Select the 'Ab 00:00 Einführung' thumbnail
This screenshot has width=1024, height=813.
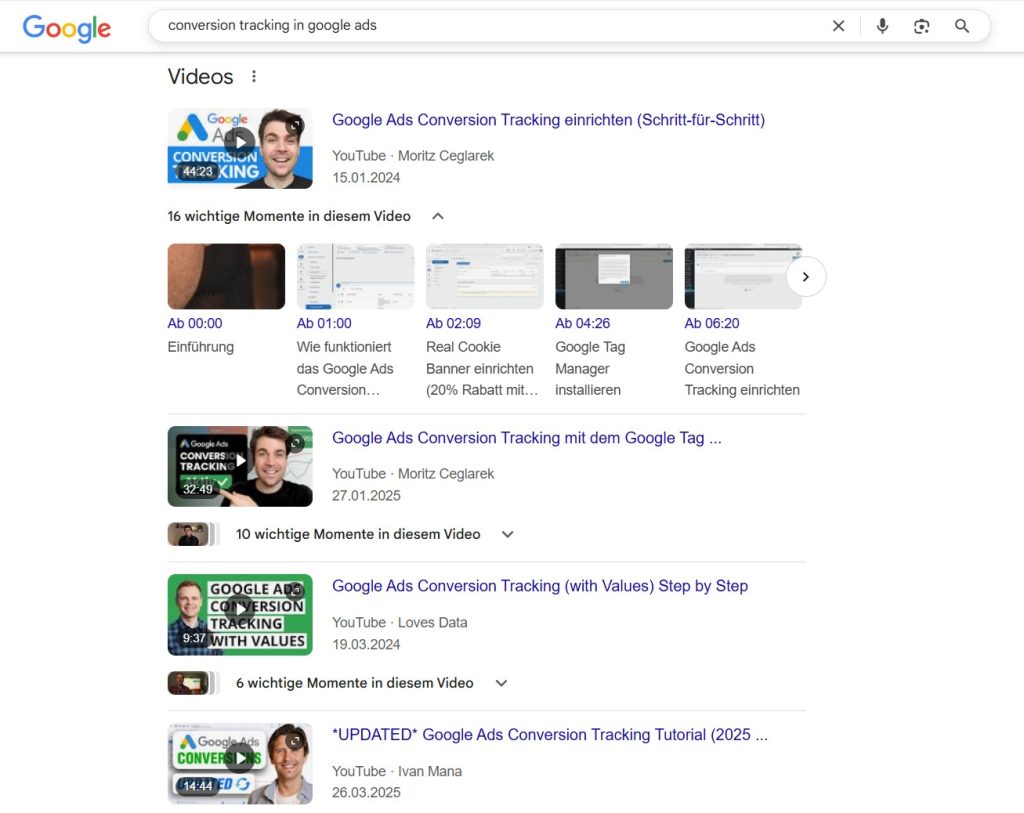pos(226,276)
